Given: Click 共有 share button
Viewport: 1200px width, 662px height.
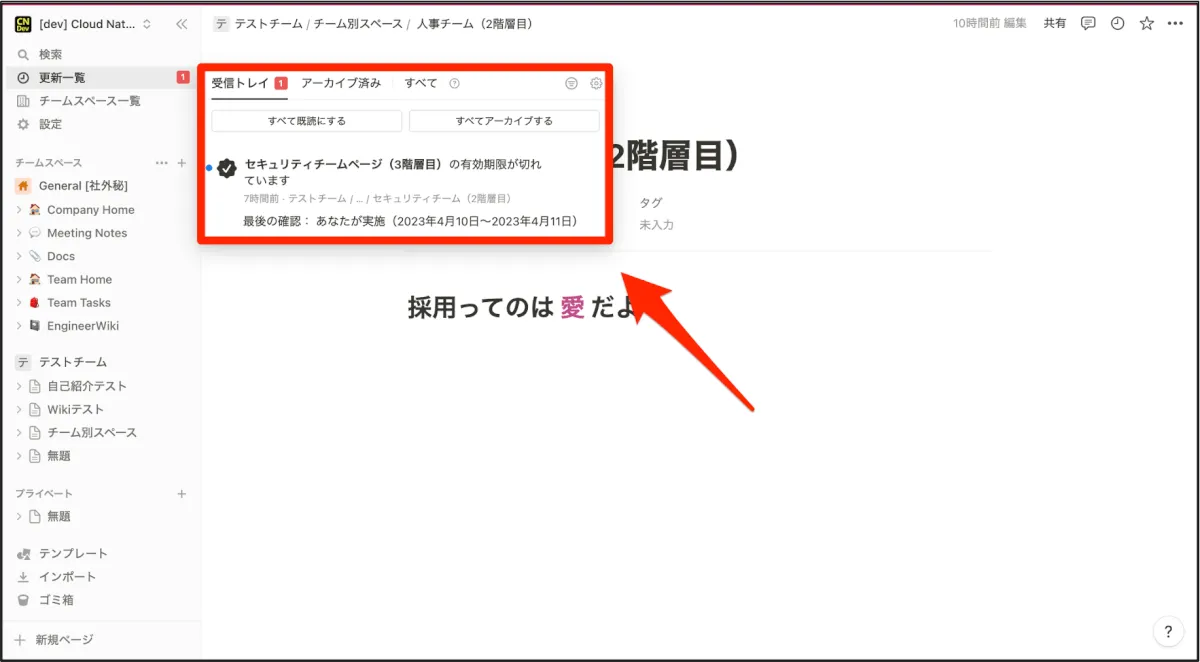Looking at the screenshot, I should pyautogui.click(x=1055, y=24).
